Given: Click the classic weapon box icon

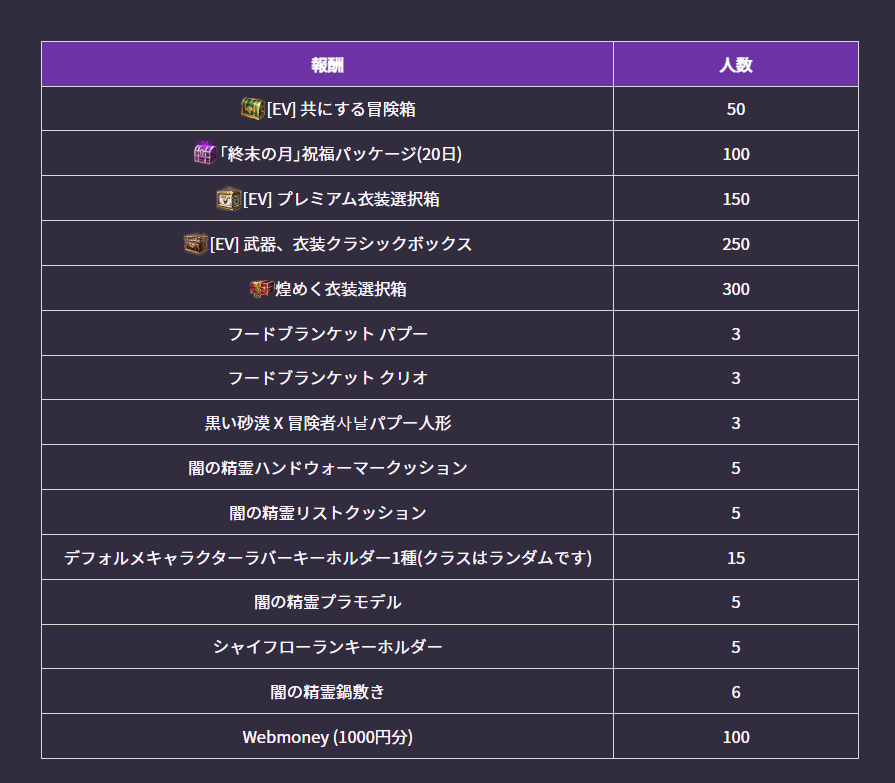Looking at the screenshot, I should pyautogui.click(x=196, y=244).
